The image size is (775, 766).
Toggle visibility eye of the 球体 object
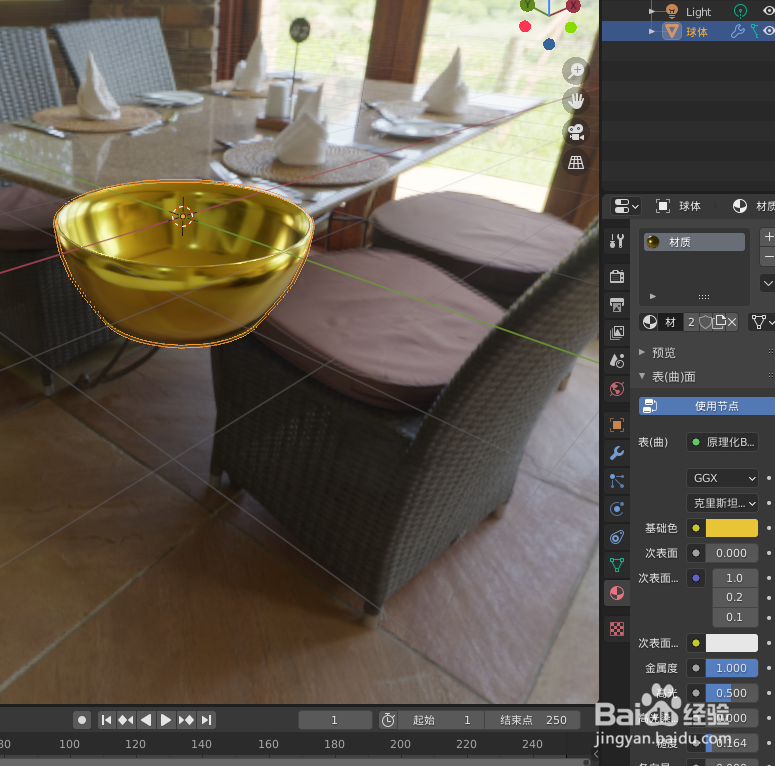click(769, 31)
